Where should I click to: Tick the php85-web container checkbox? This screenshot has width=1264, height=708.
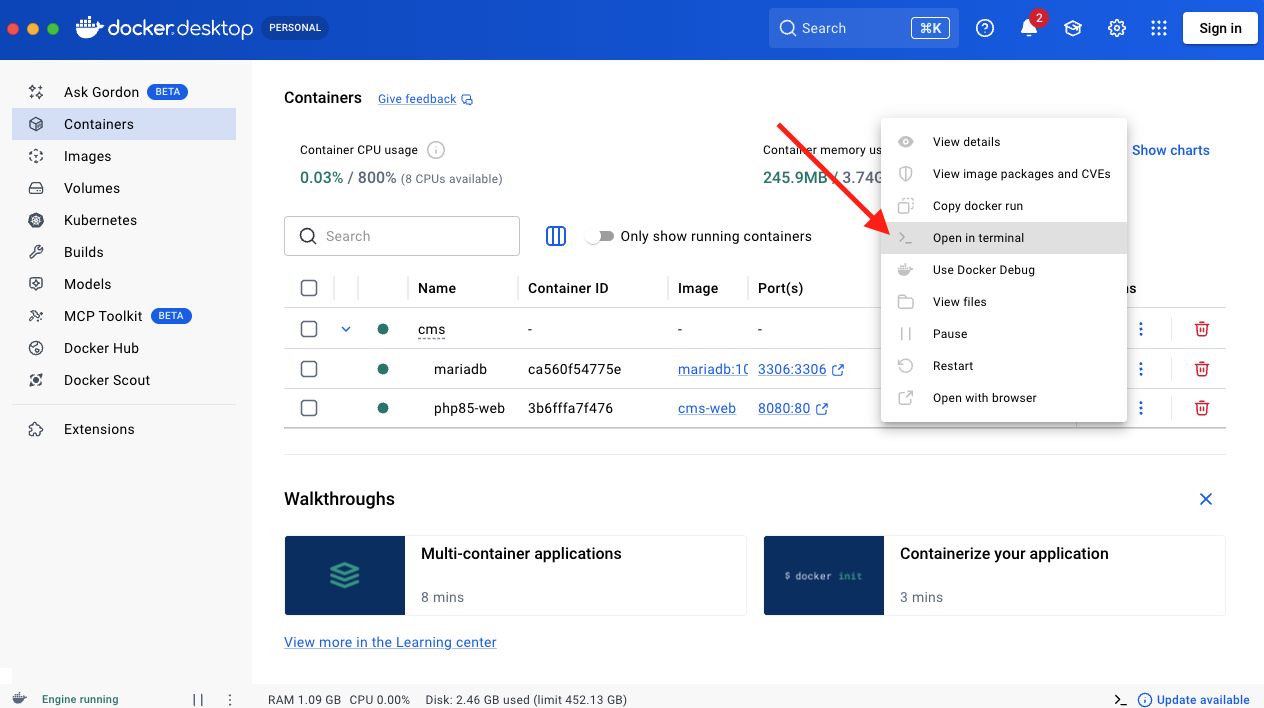[309, 408]
